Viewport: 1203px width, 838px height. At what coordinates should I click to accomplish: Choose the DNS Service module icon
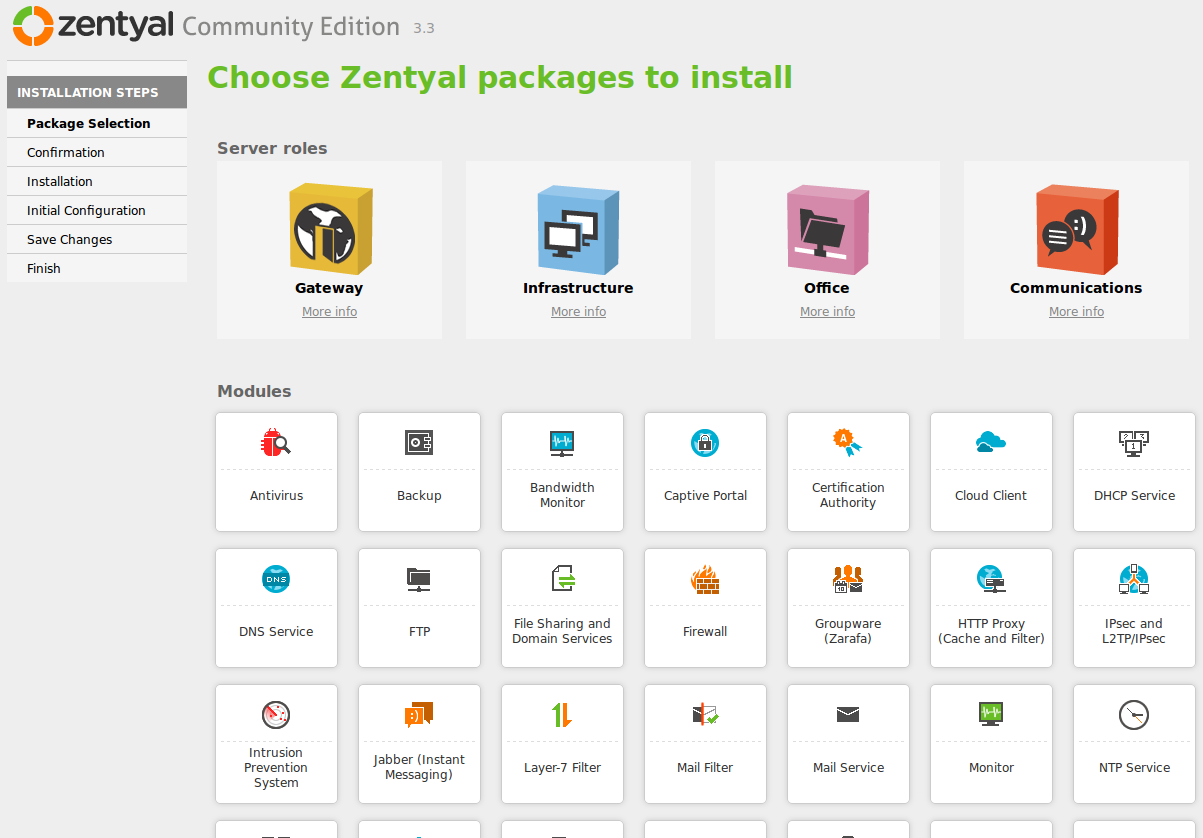[276, 578]
